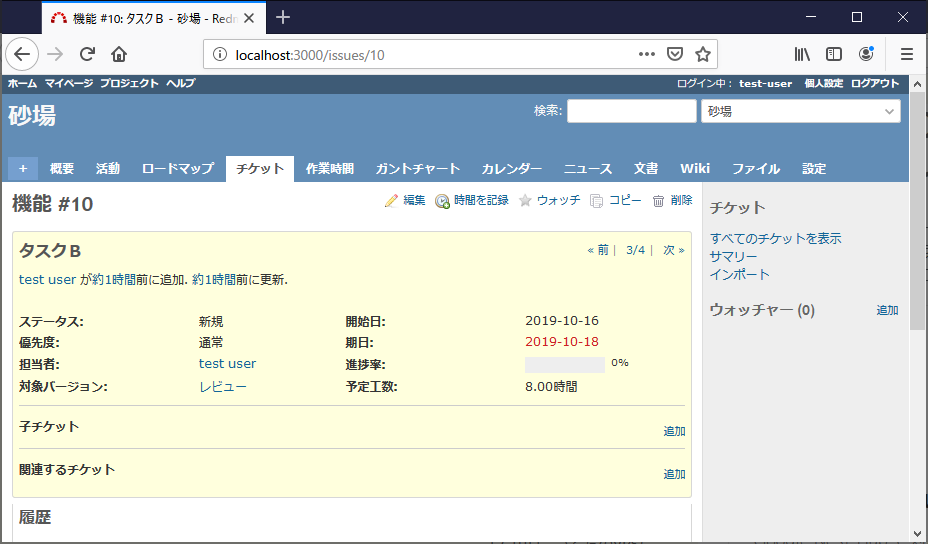Screen dimensions: 928x544
Task: Click inside the 検索 search field
Action: [x=631, y=111]
